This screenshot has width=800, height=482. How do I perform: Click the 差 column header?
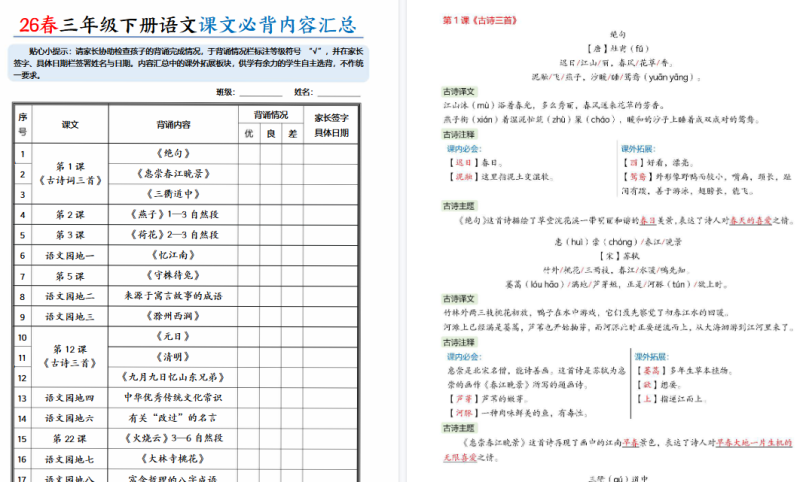coord(292,134)
